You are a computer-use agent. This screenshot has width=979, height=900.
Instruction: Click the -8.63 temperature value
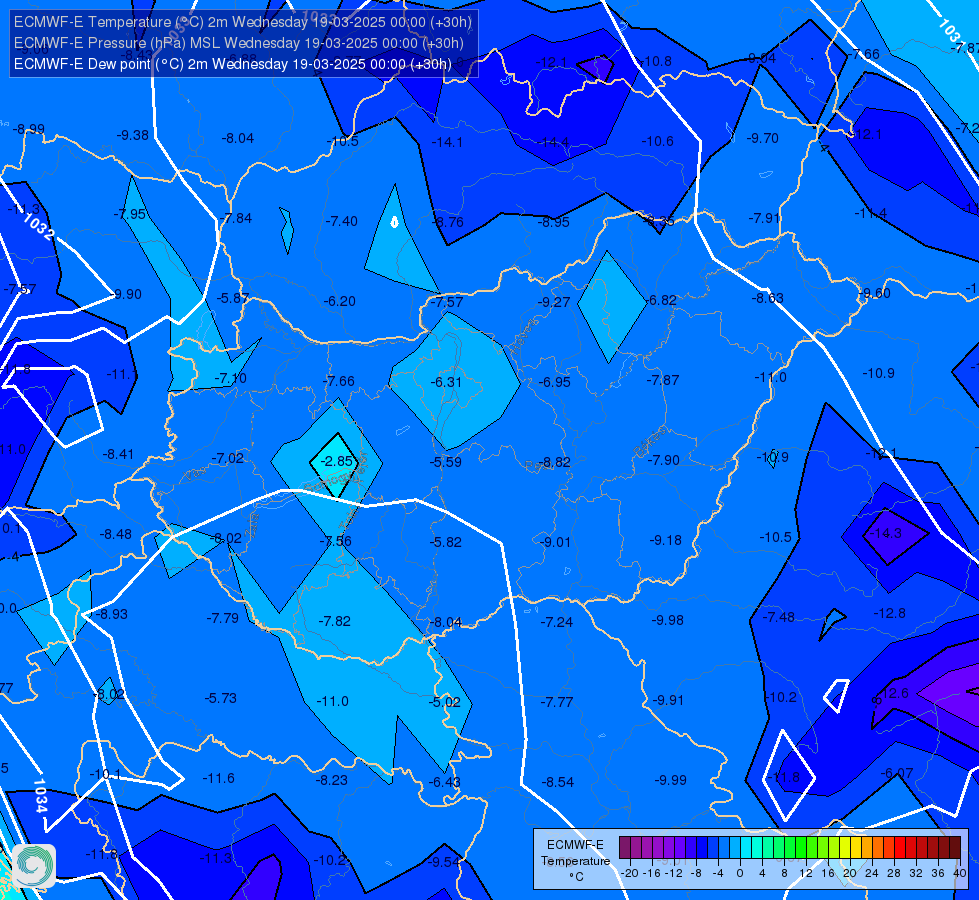pos(768,299)
